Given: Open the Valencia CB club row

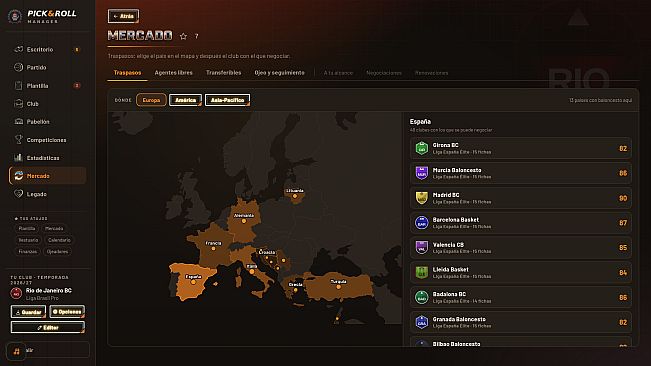Looking at the screenshot, I should pyautogui.click(x=521, y=248).
